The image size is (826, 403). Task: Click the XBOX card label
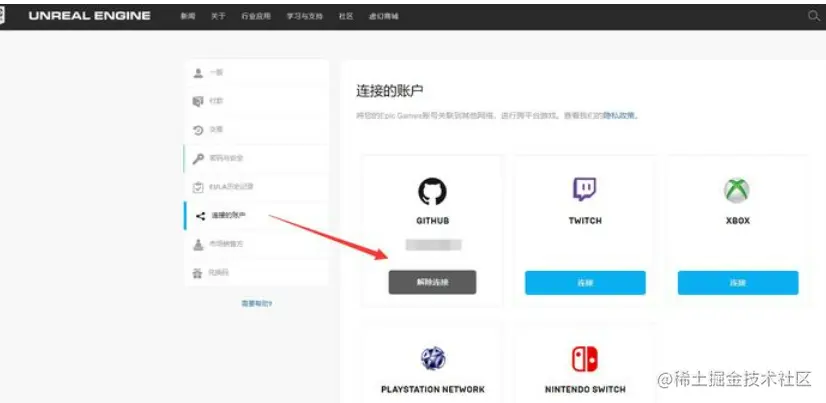pyautogui.click(x=738, y=221)
